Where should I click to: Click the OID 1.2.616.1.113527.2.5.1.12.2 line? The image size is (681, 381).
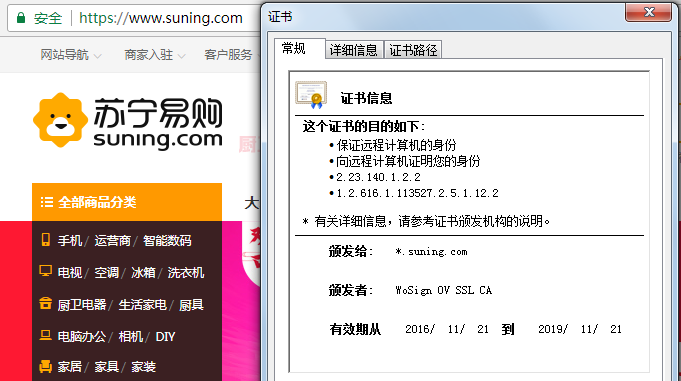[x=417, y=193]
